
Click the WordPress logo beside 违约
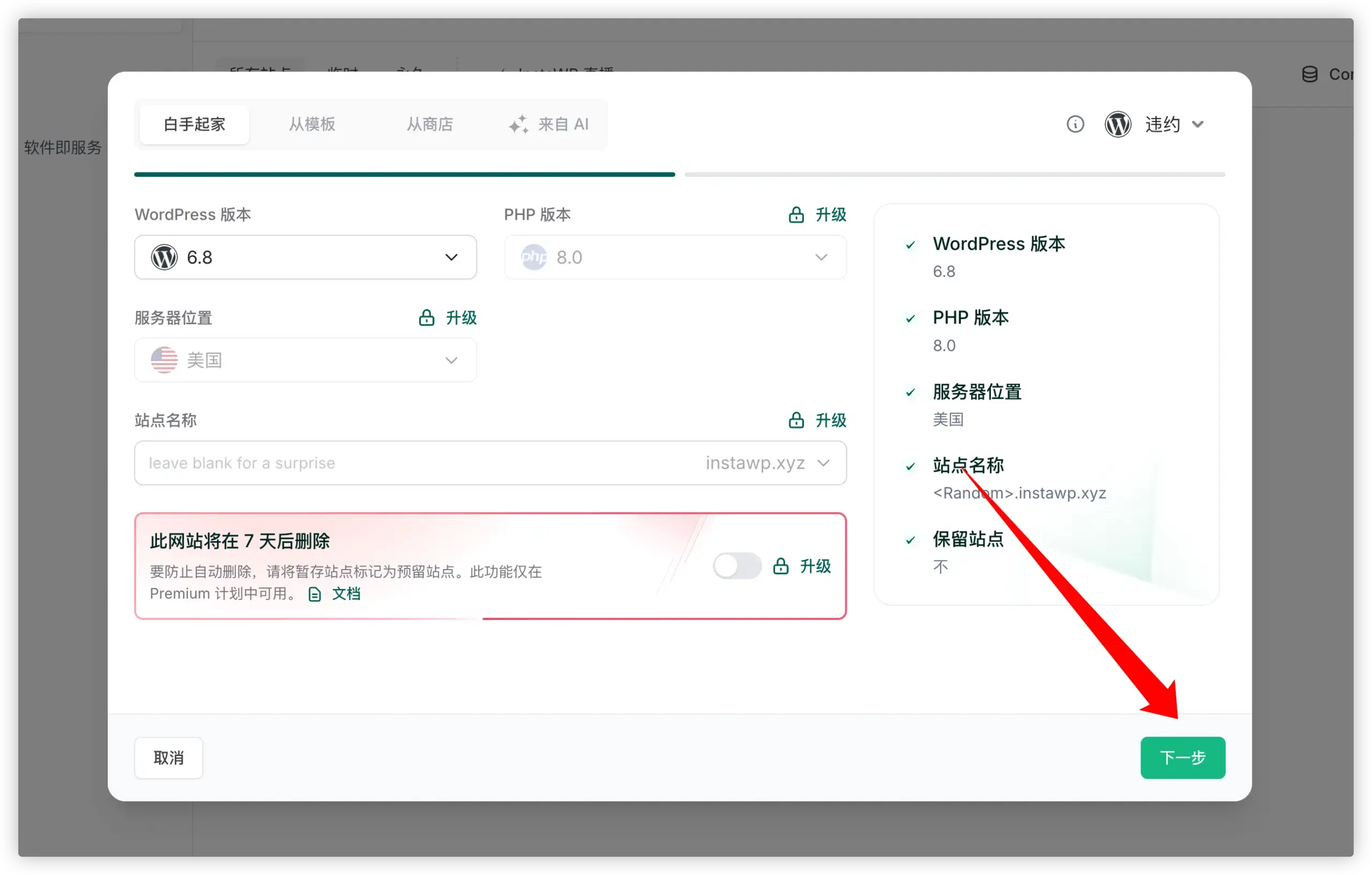pos(1118,124)
